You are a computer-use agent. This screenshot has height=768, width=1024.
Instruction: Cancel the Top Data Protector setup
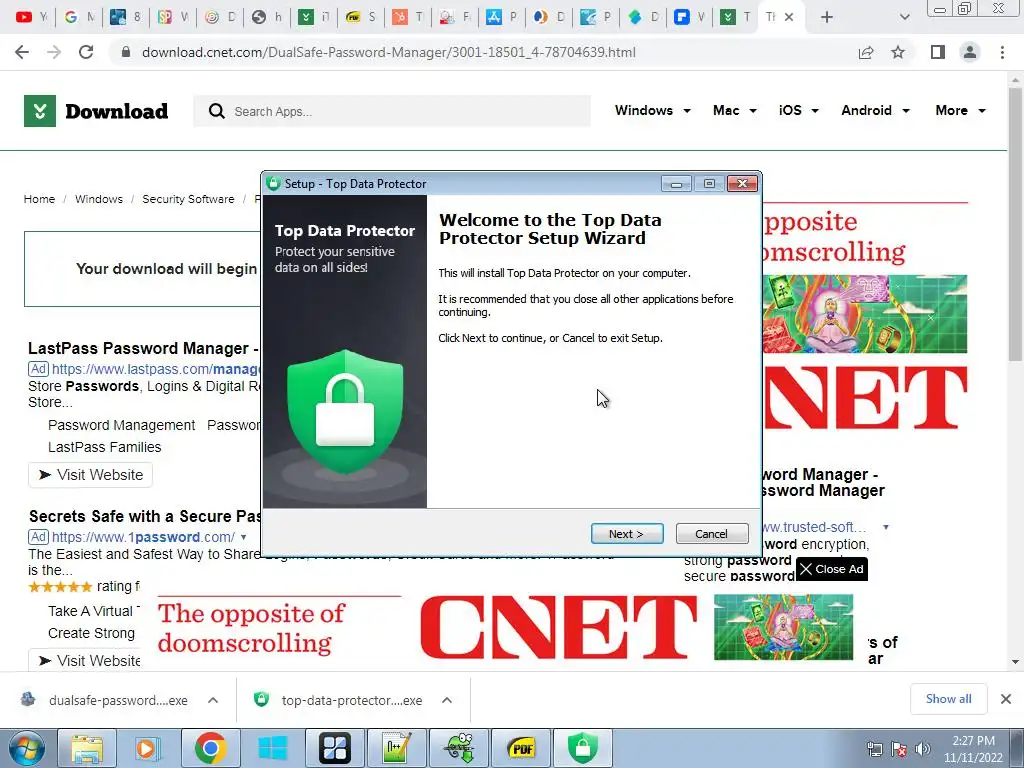click(x=712, y=534)
